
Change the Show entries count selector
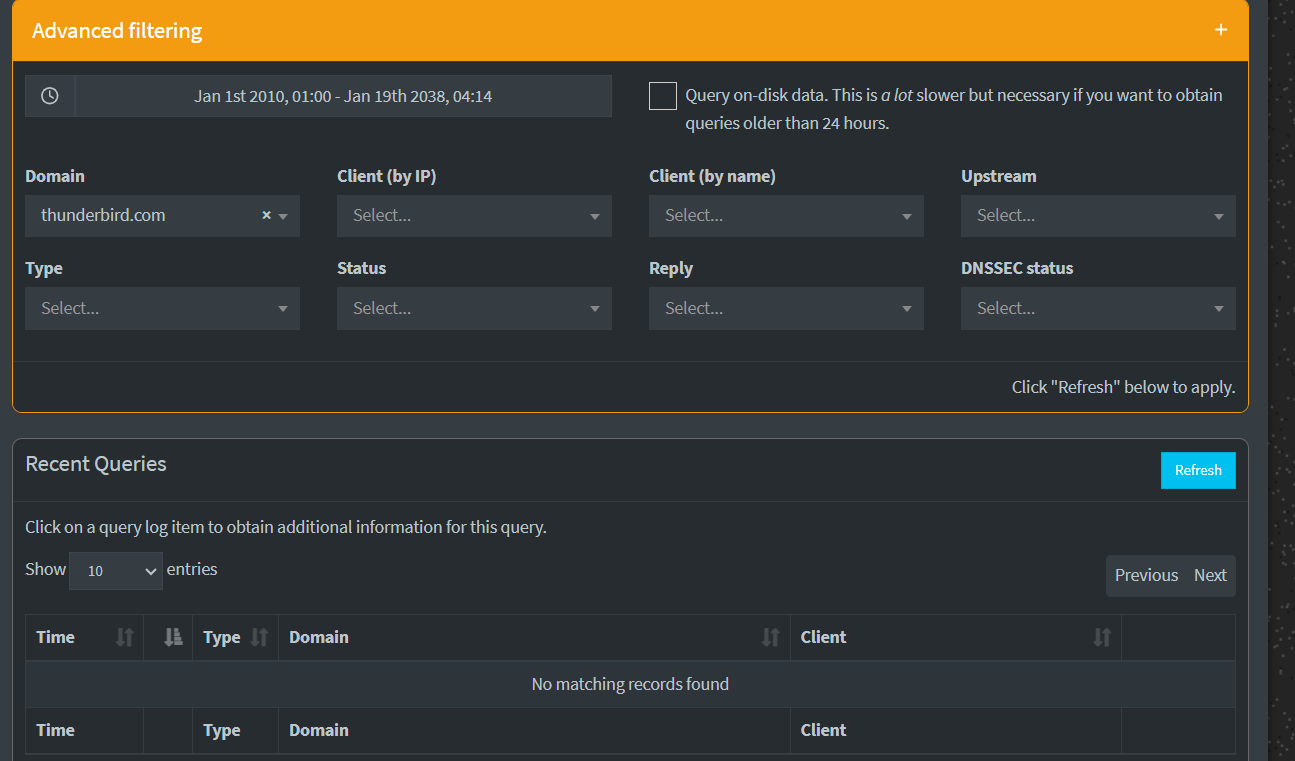(115, 570)
